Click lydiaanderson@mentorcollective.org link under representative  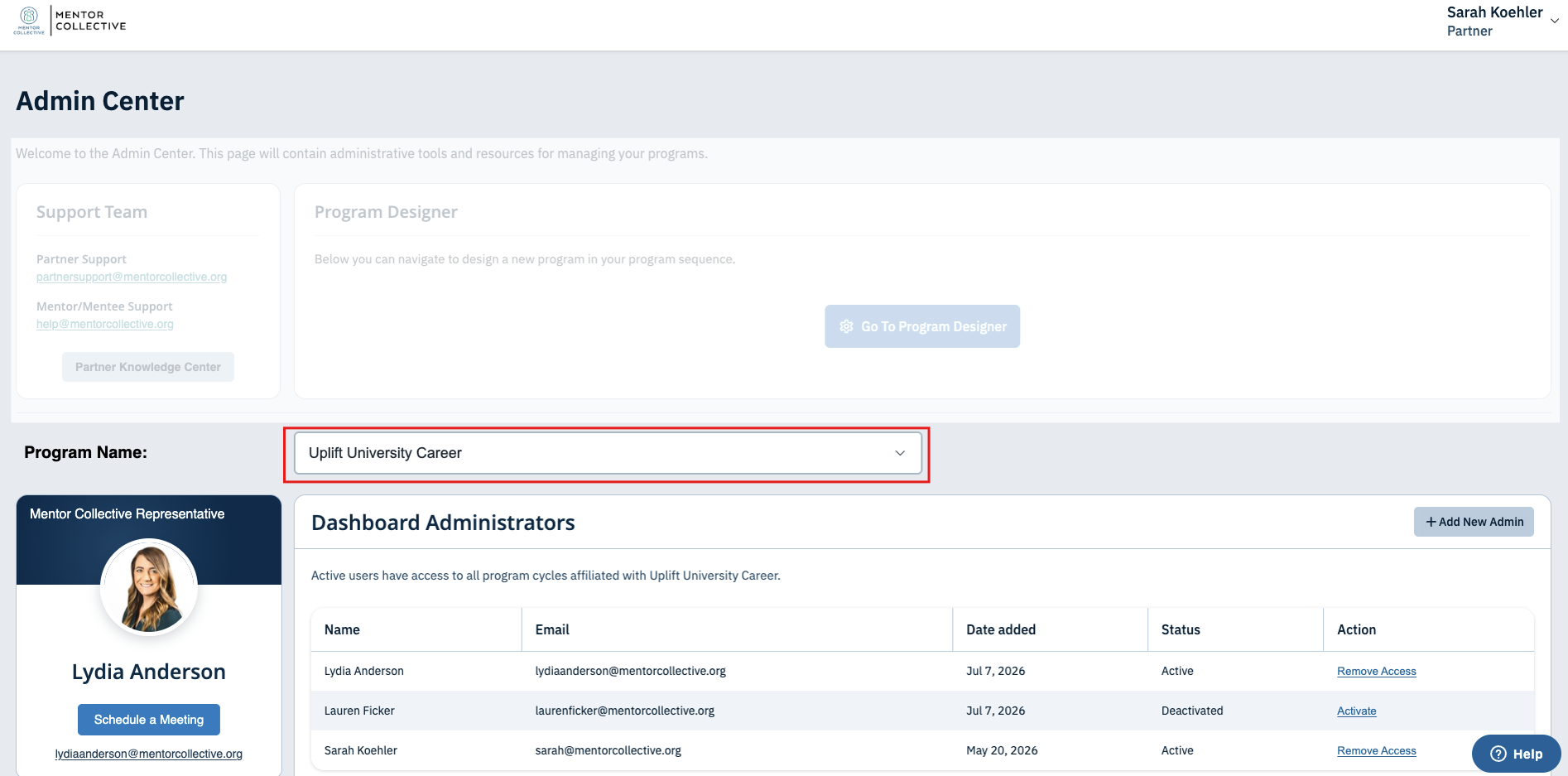pos(149,754)
